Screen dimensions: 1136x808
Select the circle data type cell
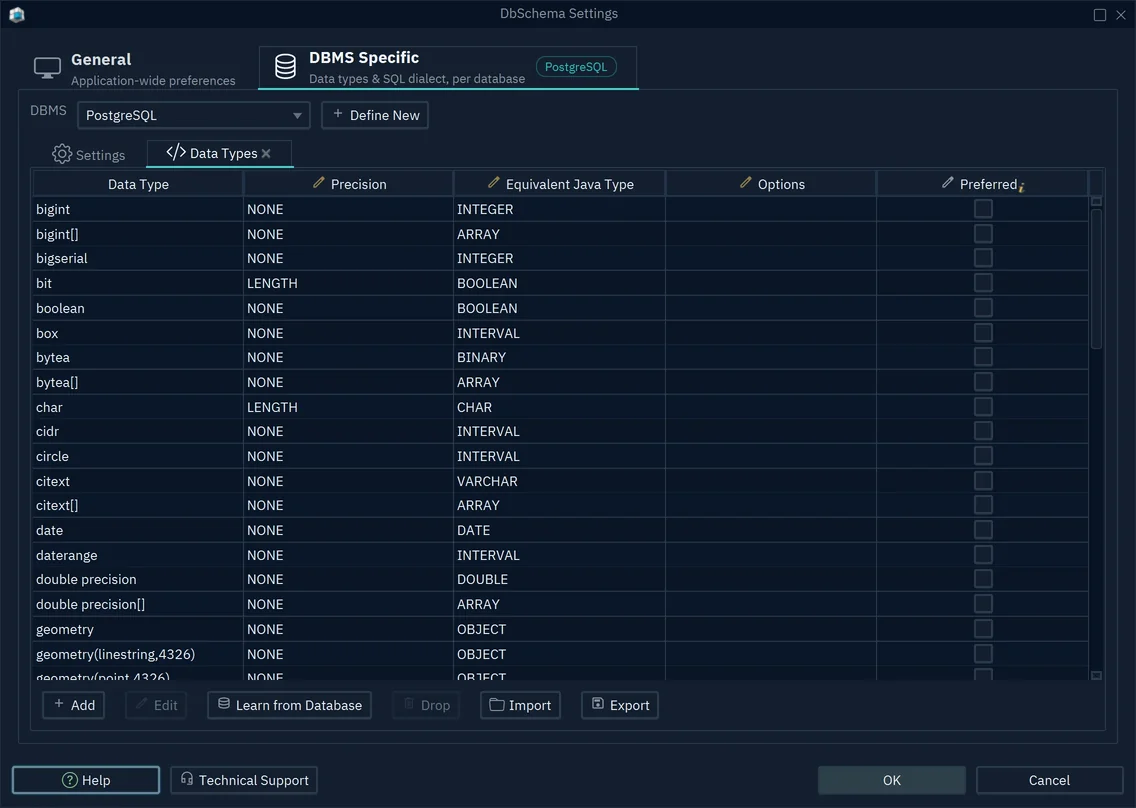coord(138,457)
